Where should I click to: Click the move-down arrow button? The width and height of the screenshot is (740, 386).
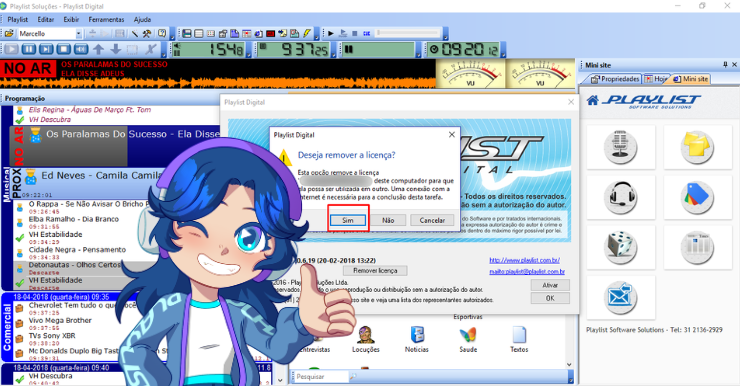116,49
